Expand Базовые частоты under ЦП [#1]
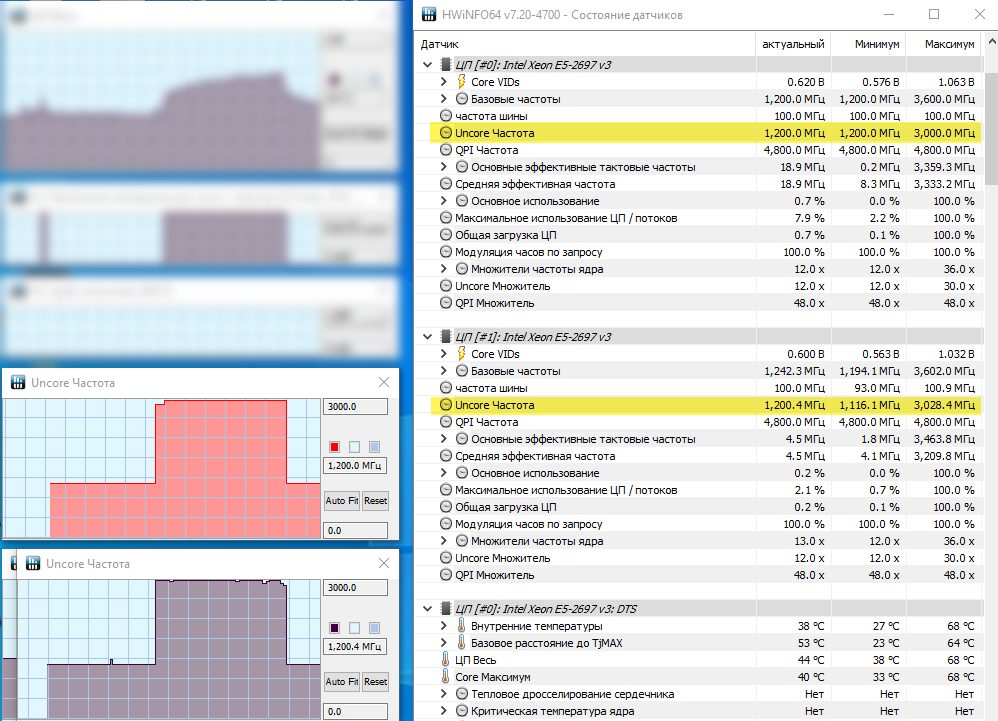The width and height of the screenshot is (998, 721). (x=444, y=371)
